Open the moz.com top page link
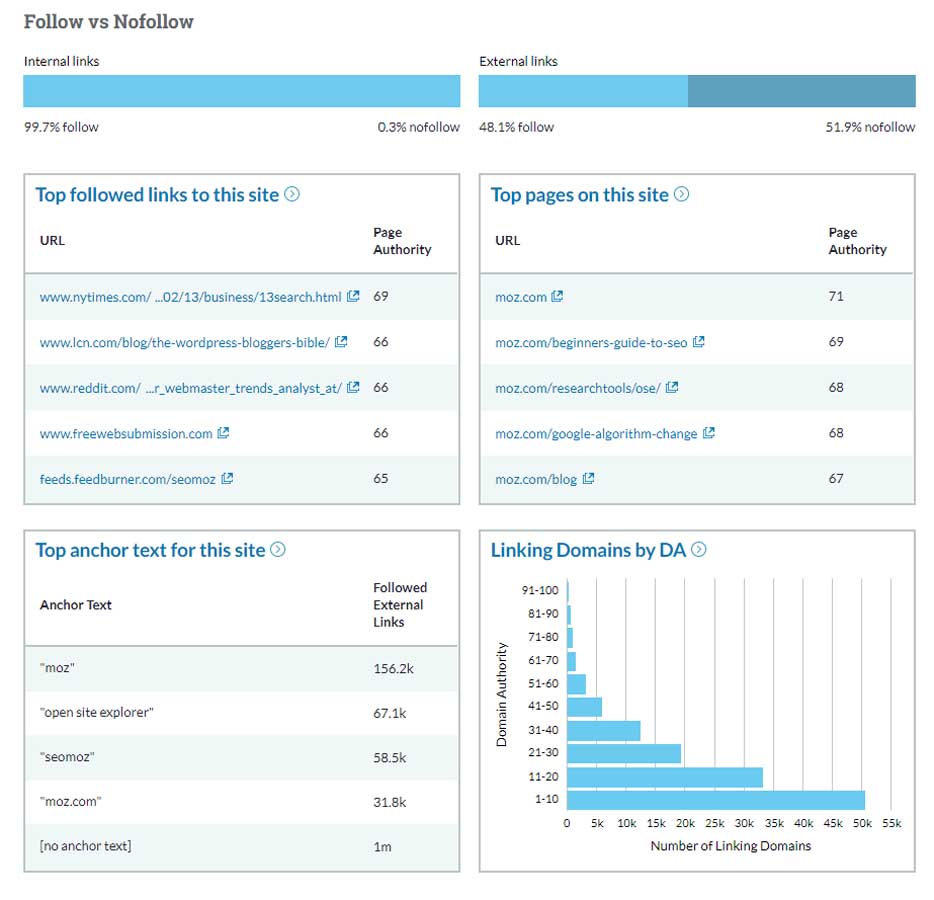This screenshot has height=900, width=934. pos(521,297)
